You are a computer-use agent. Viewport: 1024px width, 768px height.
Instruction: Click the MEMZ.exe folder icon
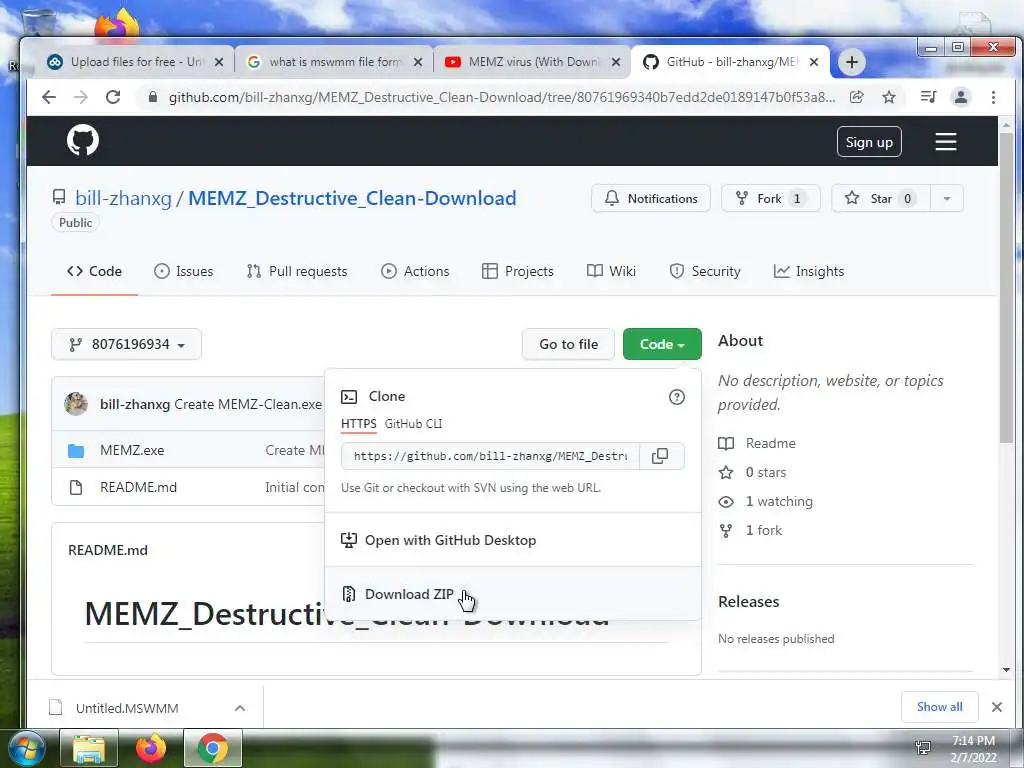pyautogui.click(x=76, y=451)
